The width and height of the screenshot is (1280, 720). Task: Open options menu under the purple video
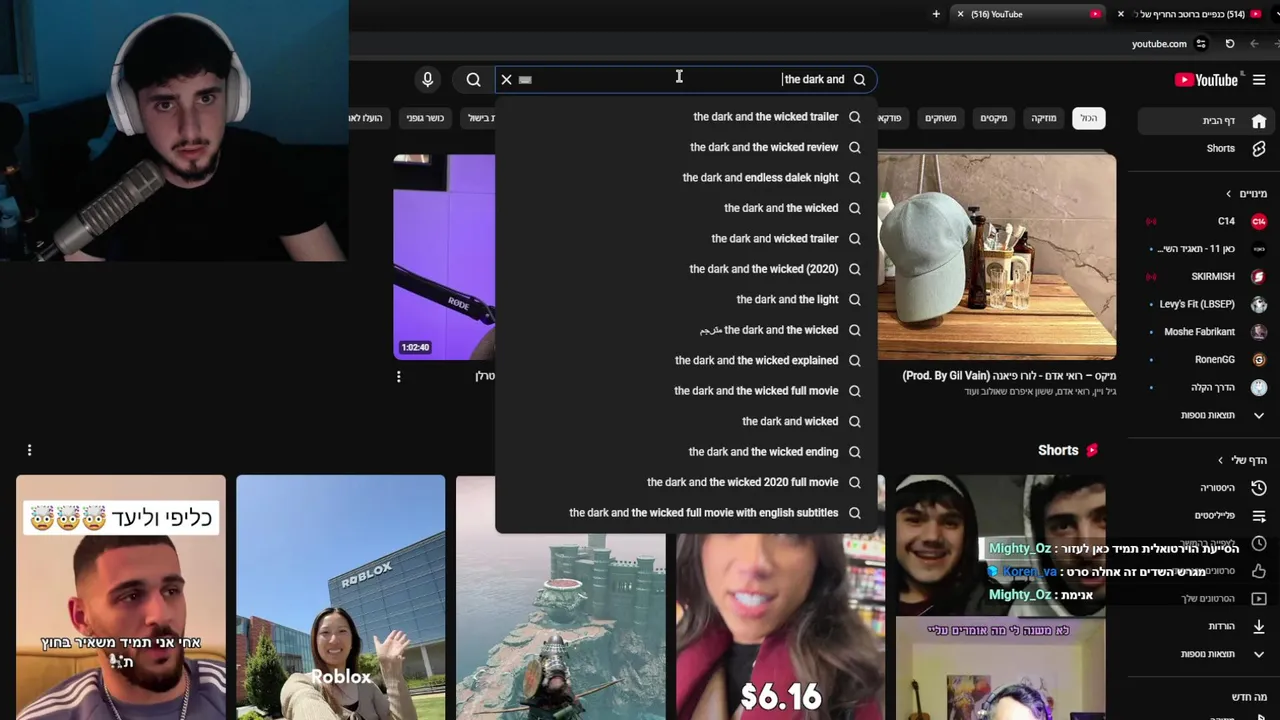pos(398,377)
